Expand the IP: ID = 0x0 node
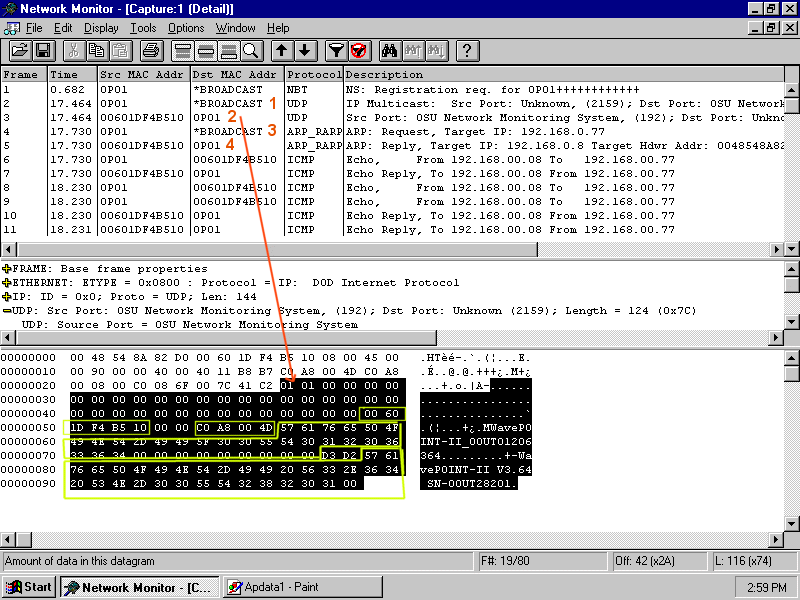 tap(7, 296)
